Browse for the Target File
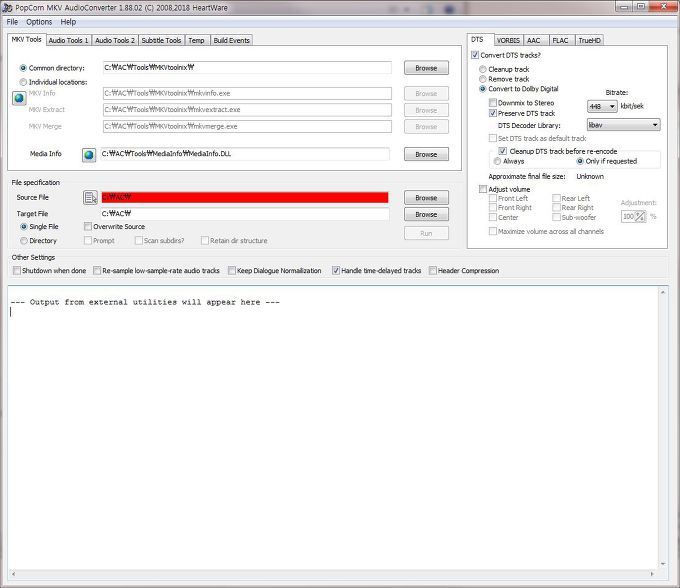 pyautogui.click(x=426, y=215)
